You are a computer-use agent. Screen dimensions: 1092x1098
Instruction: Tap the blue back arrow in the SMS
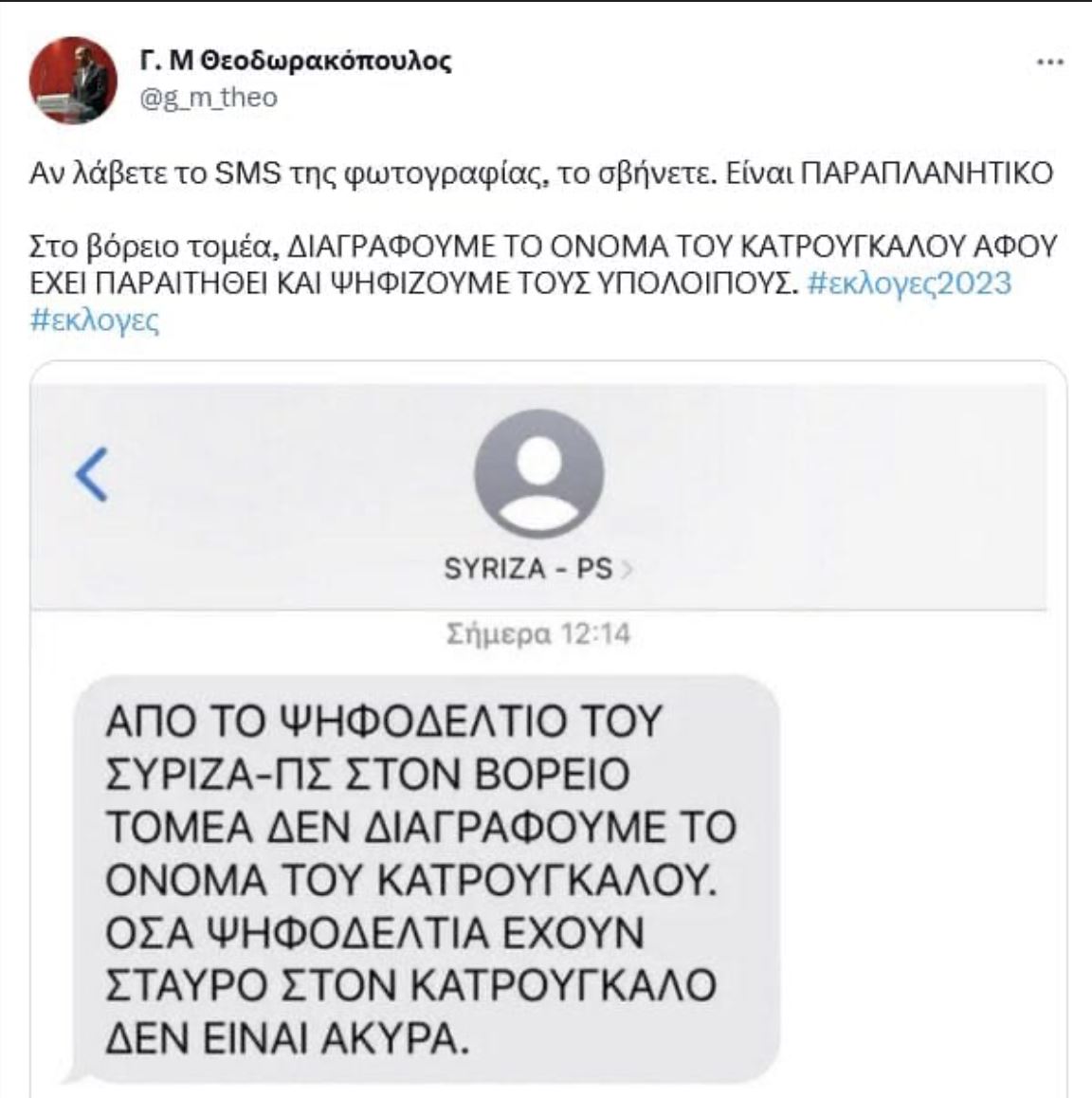coord(92,474)
